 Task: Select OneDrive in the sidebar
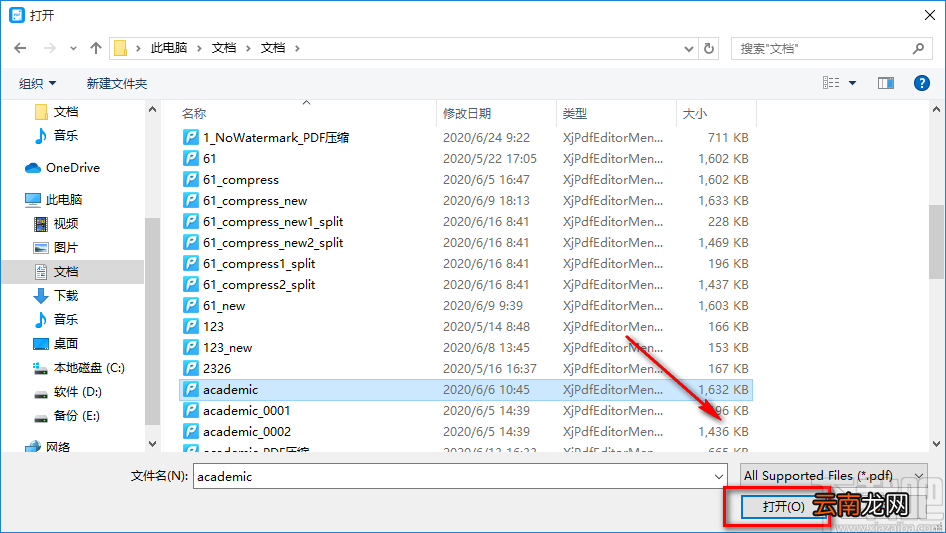point(72,168)
